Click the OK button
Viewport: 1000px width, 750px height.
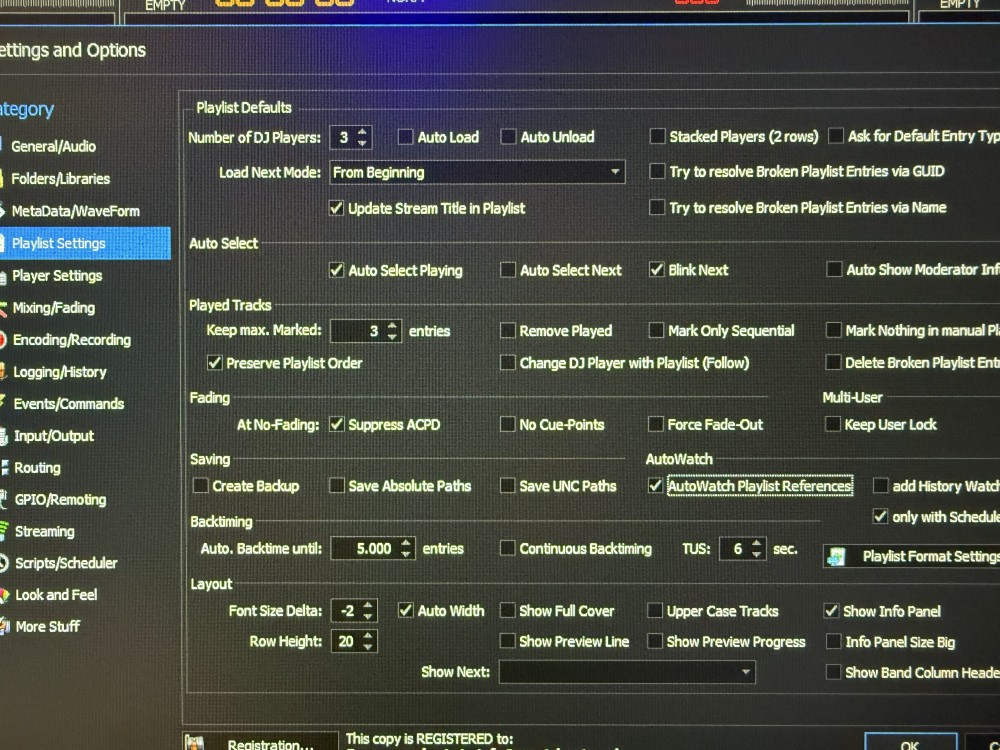pyautogui.click(x=910, y=744)
